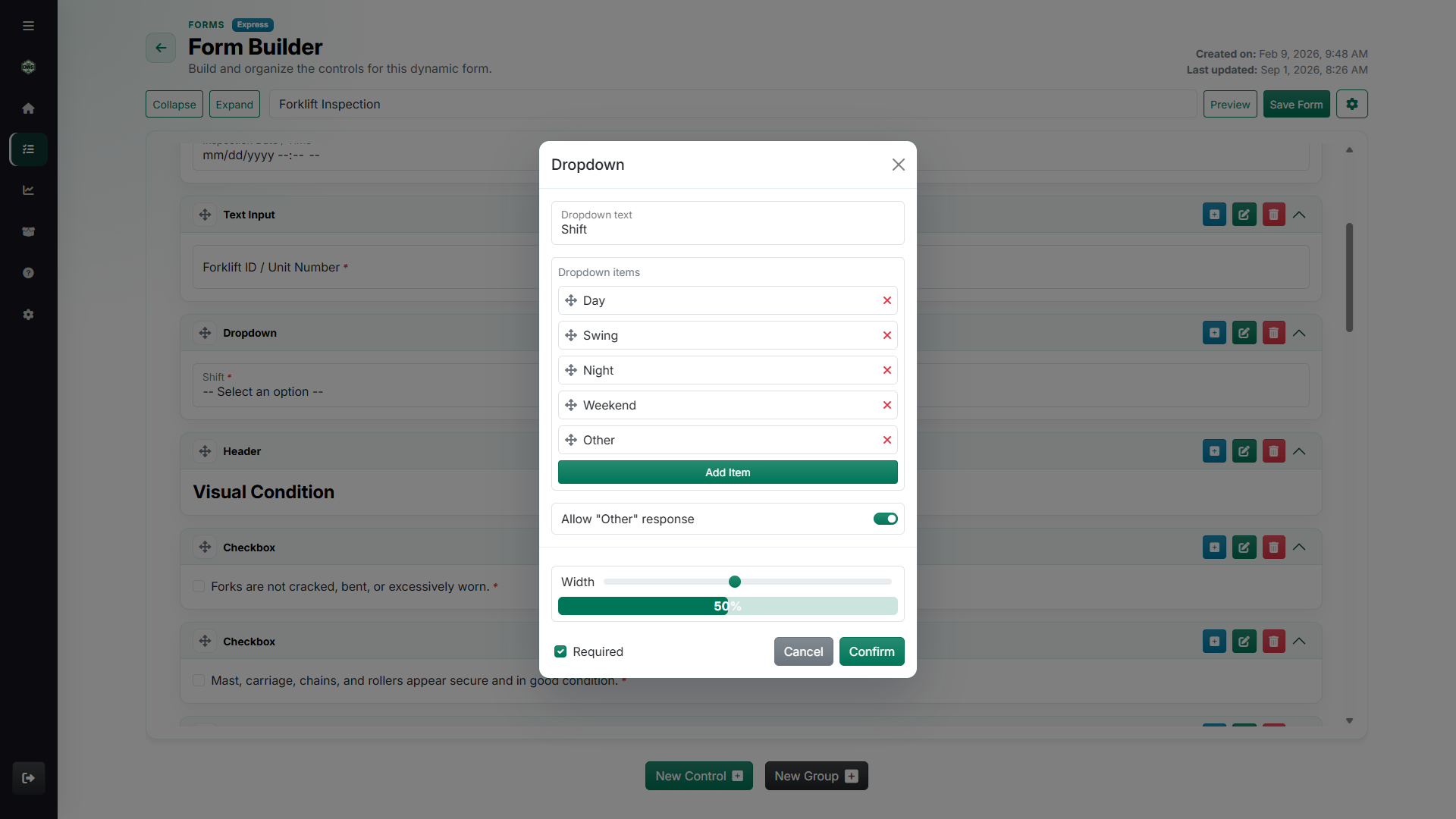The height and width of the screenshot is (819, 1456).
Task: Click the Collapse all button
Action: [x=174, y=104]
